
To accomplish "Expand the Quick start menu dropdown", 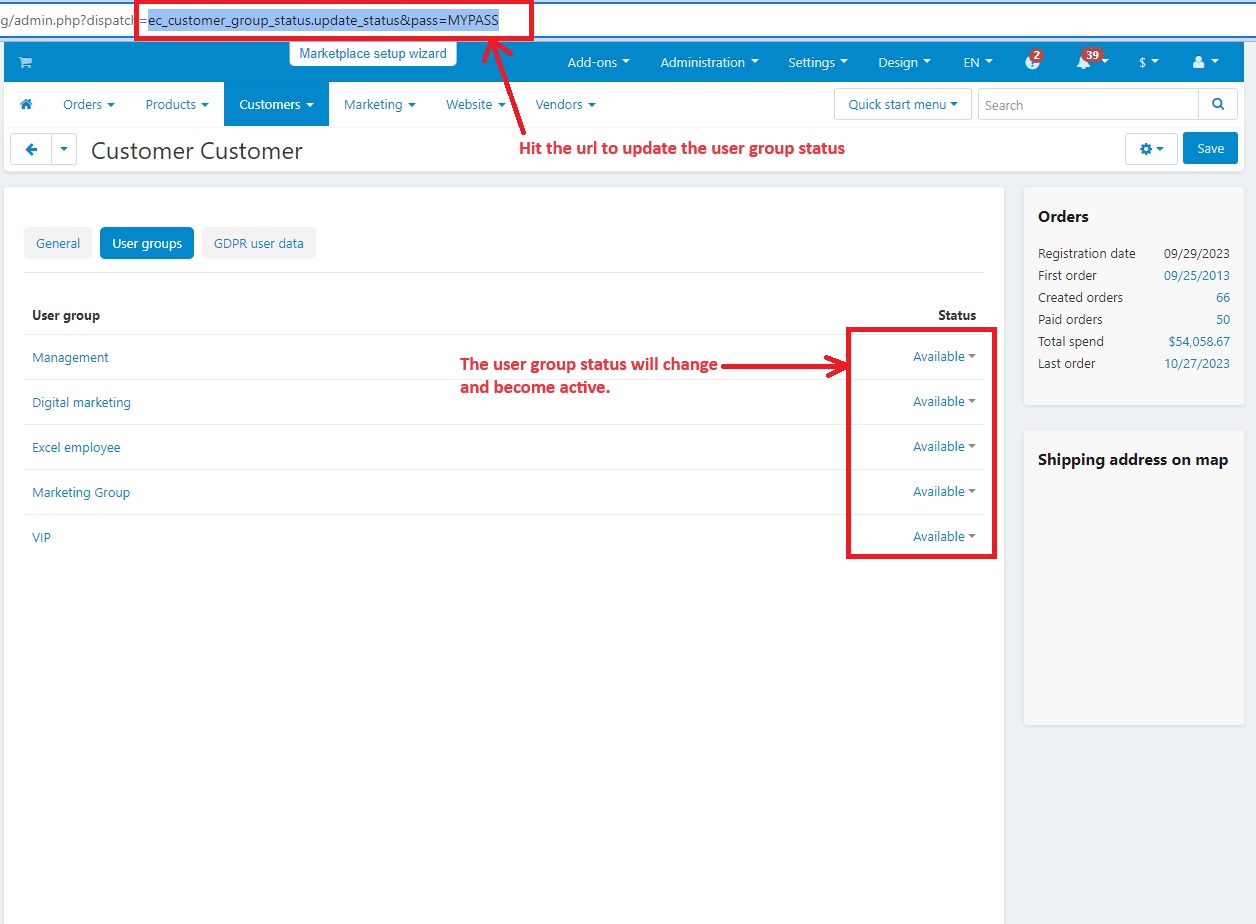I will click(x=902, y=104).
